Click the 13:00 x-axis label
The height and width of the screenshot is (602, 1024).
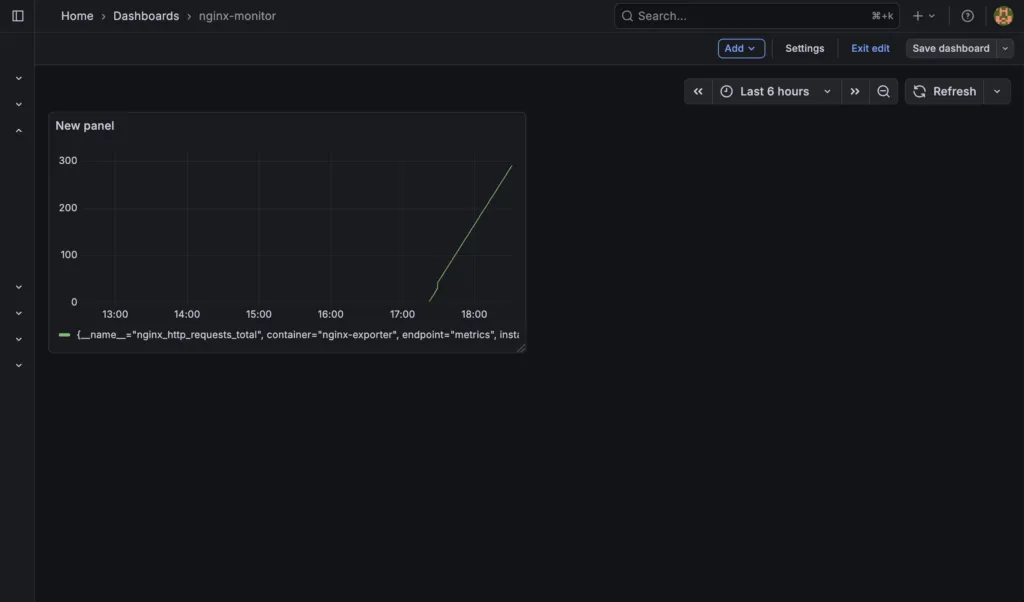tap(115, 314)
